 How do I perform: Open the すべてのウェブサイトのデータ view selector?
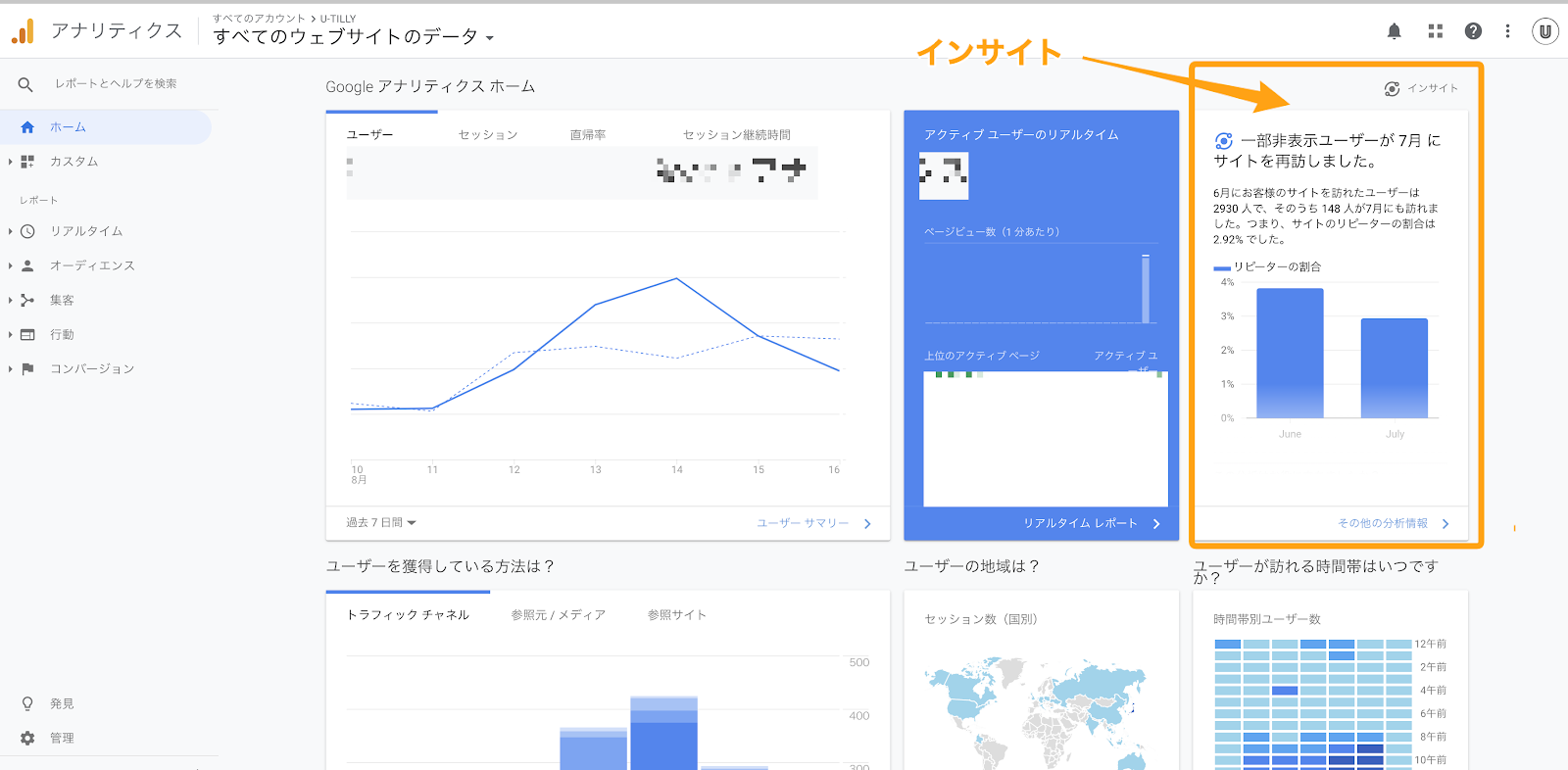[354, 37]
